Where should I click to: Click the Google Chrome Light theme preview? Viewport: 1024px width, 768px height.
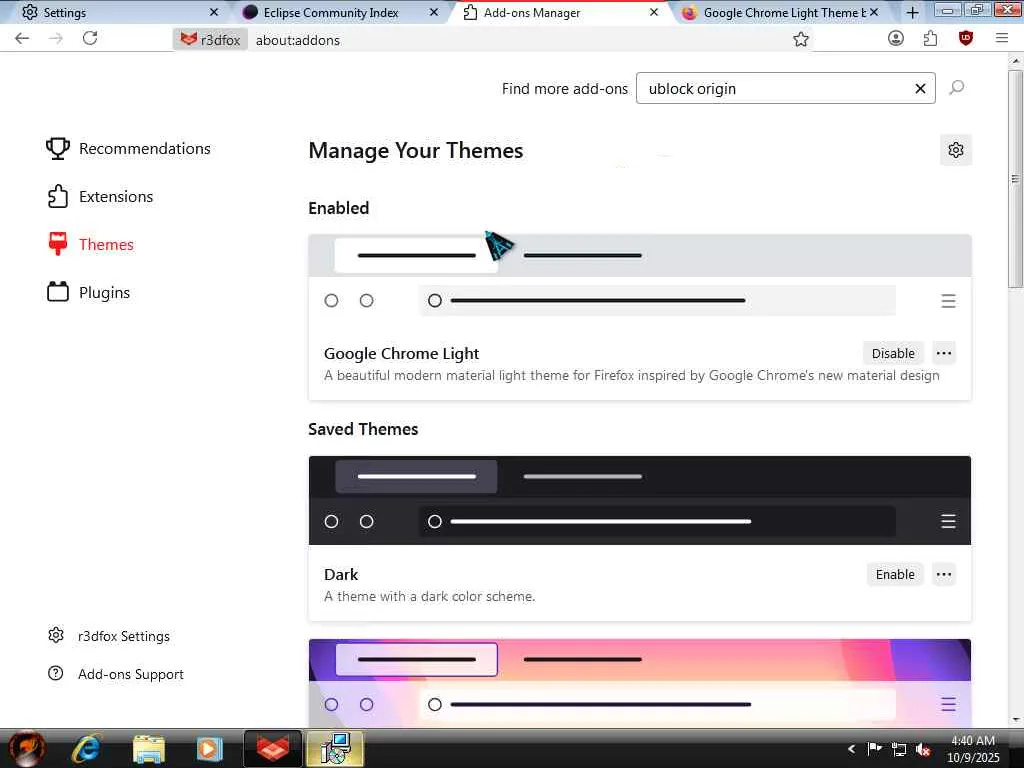click(640, 280)
